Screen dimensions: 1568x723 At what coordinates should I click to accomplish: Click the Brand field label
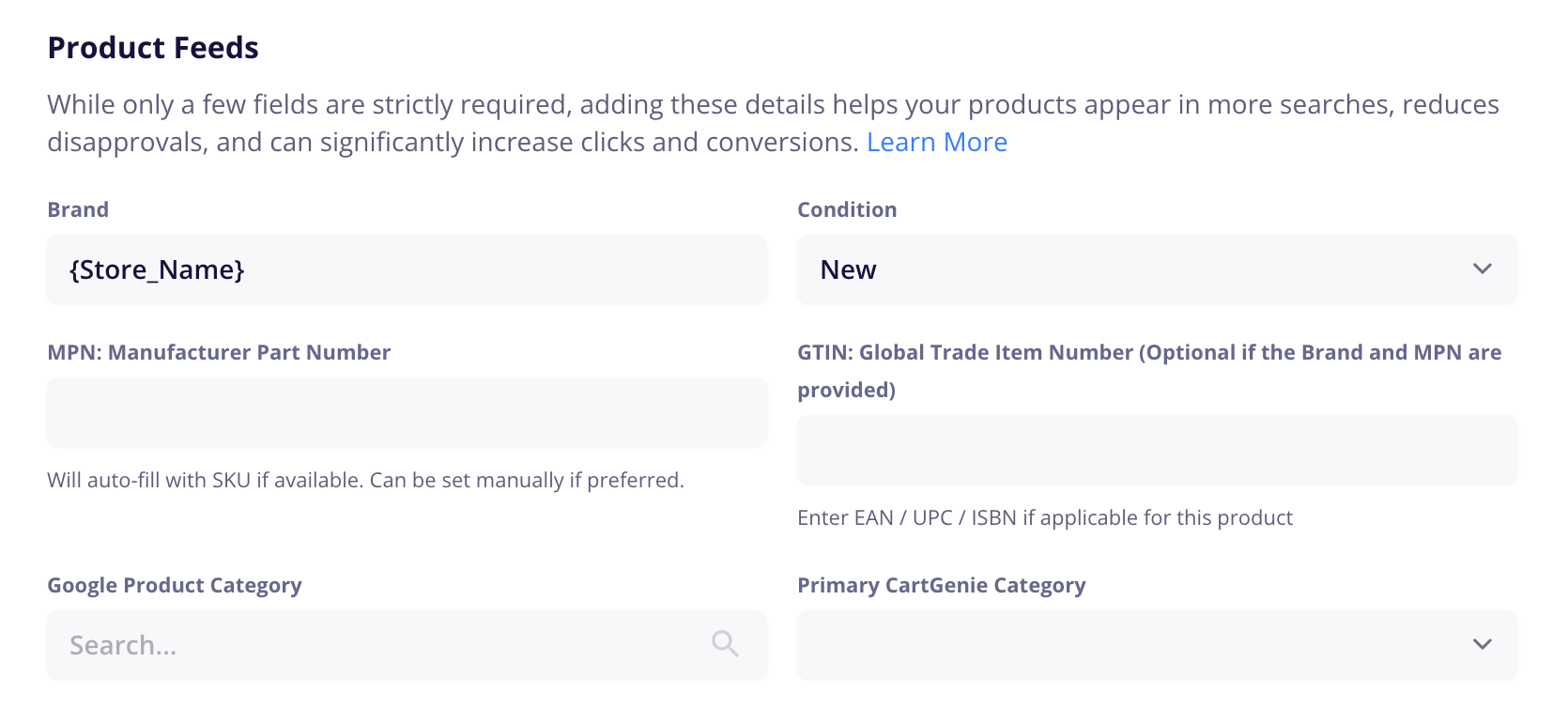78,209
